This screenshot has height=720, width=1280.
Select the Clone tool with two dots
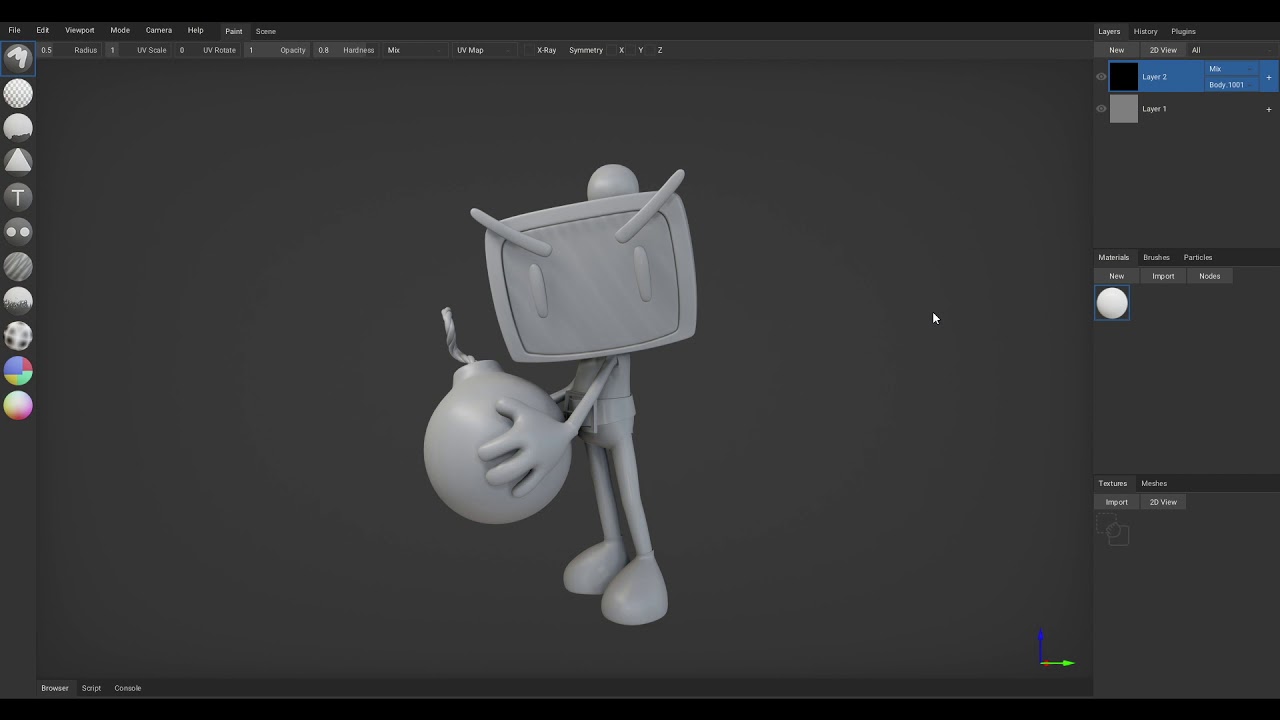click(x=18, y=232)
